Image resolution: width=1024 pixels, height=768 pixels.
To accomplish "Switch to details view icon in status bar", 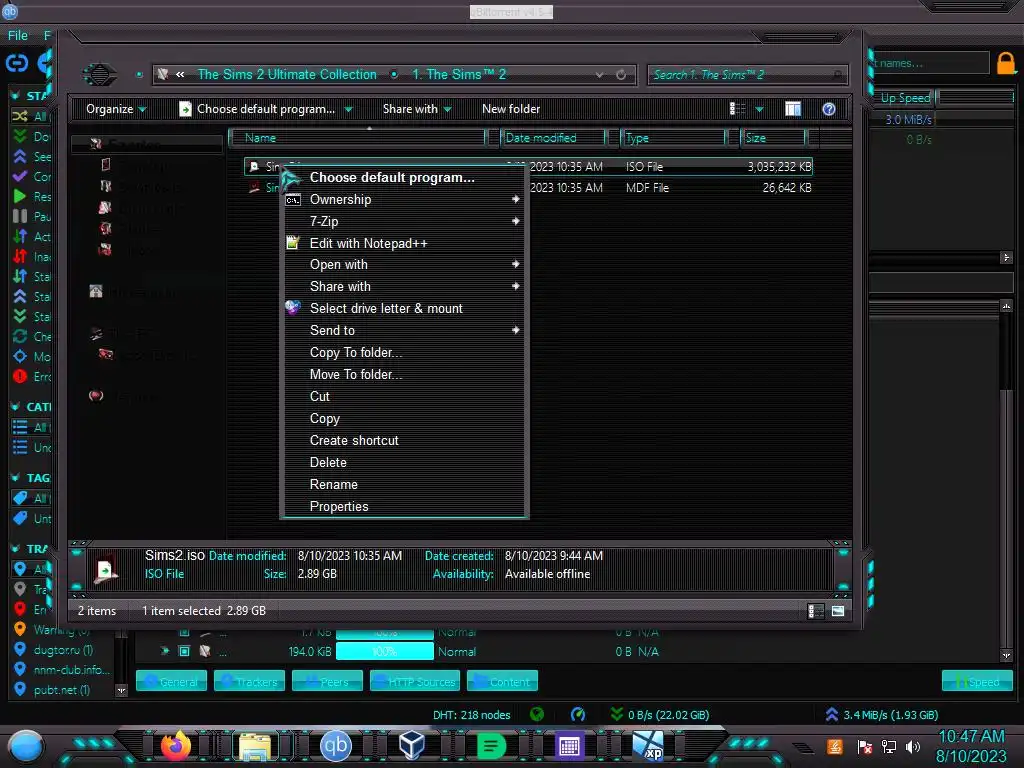I will (816, 611).
